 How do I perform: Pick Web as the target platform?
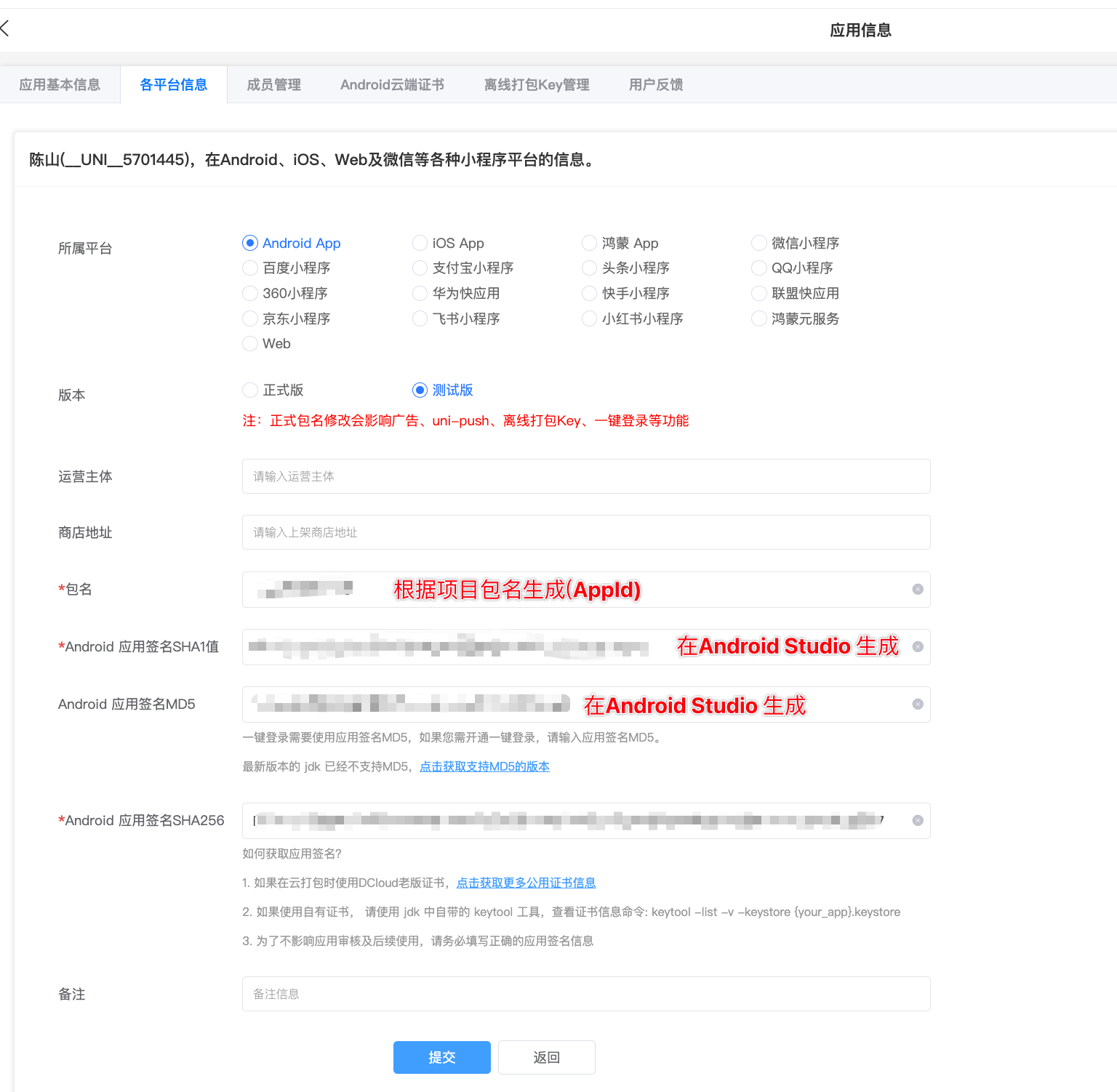click(x=249, y=343)
